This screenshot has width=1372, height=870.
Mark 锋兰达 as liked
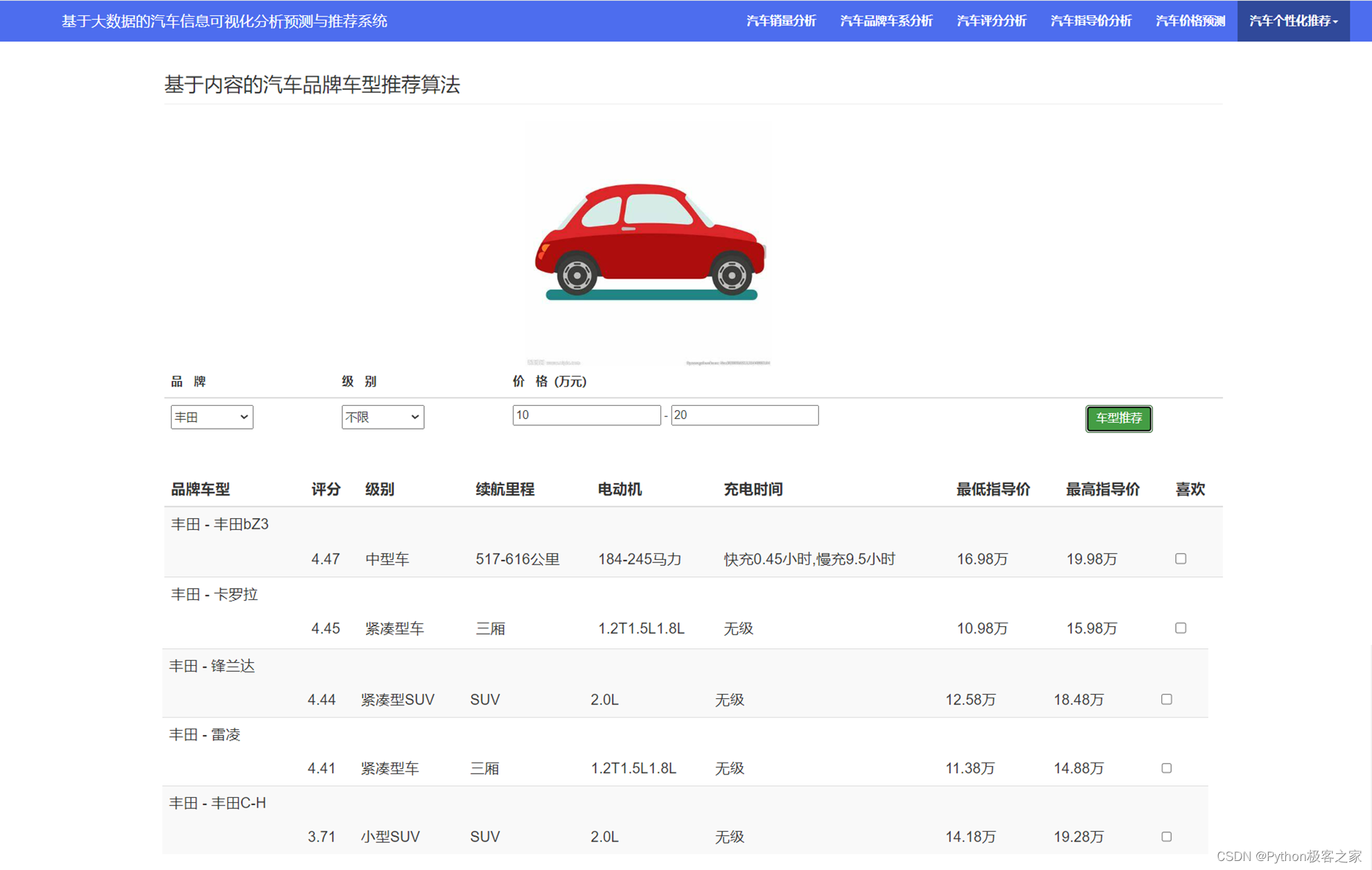[1166, 700]
